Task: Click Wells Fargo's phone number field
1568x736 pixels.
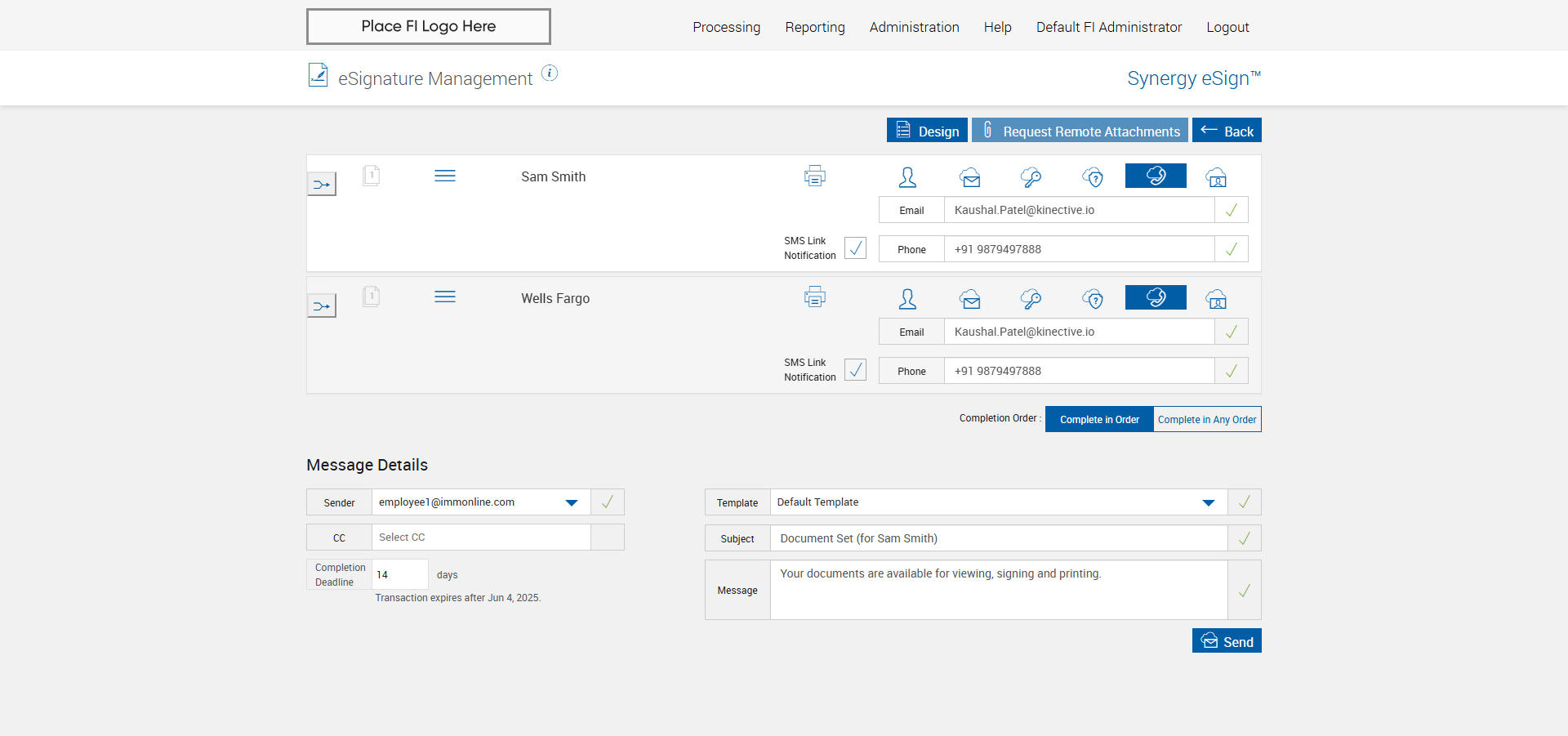Action: point(1080,371)
